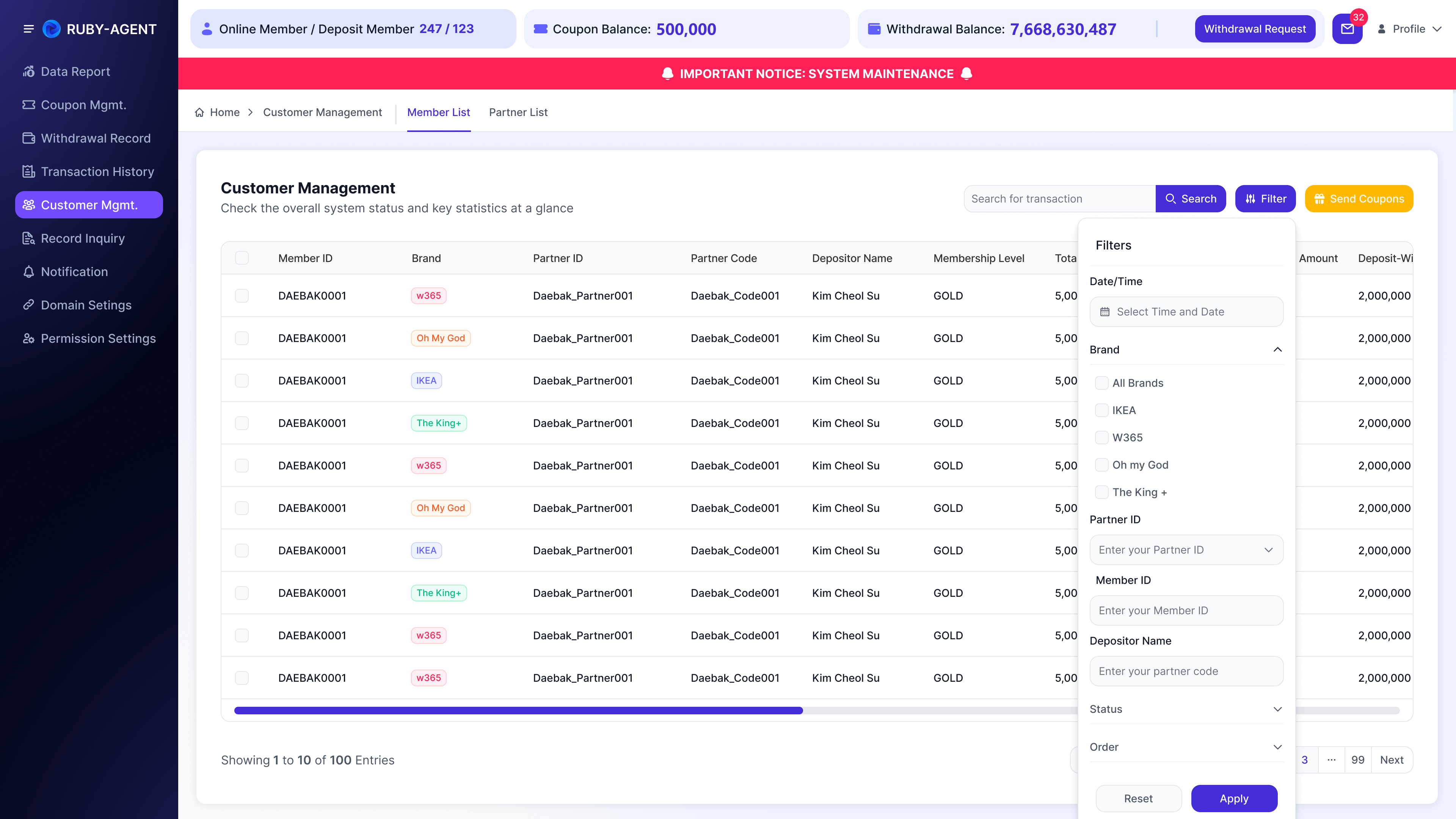Click the Withdrawal Record wallet icon
1456x819 pixels.
pyautogui.click(x=29, y=138)
